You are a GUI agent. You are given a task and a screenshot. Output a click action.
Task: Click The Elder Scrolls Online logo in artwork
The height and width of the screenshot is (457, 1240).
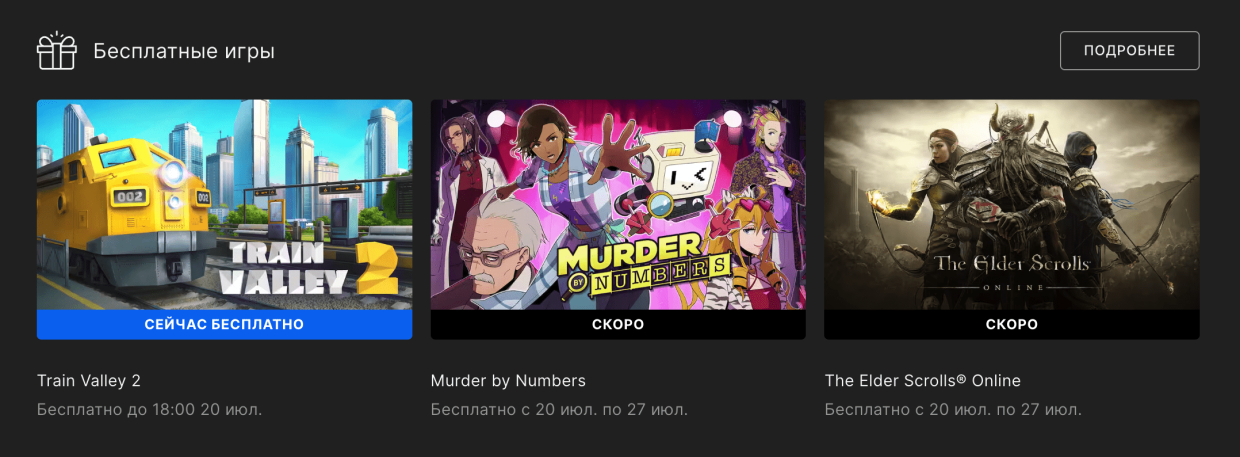pos(1011,272)
